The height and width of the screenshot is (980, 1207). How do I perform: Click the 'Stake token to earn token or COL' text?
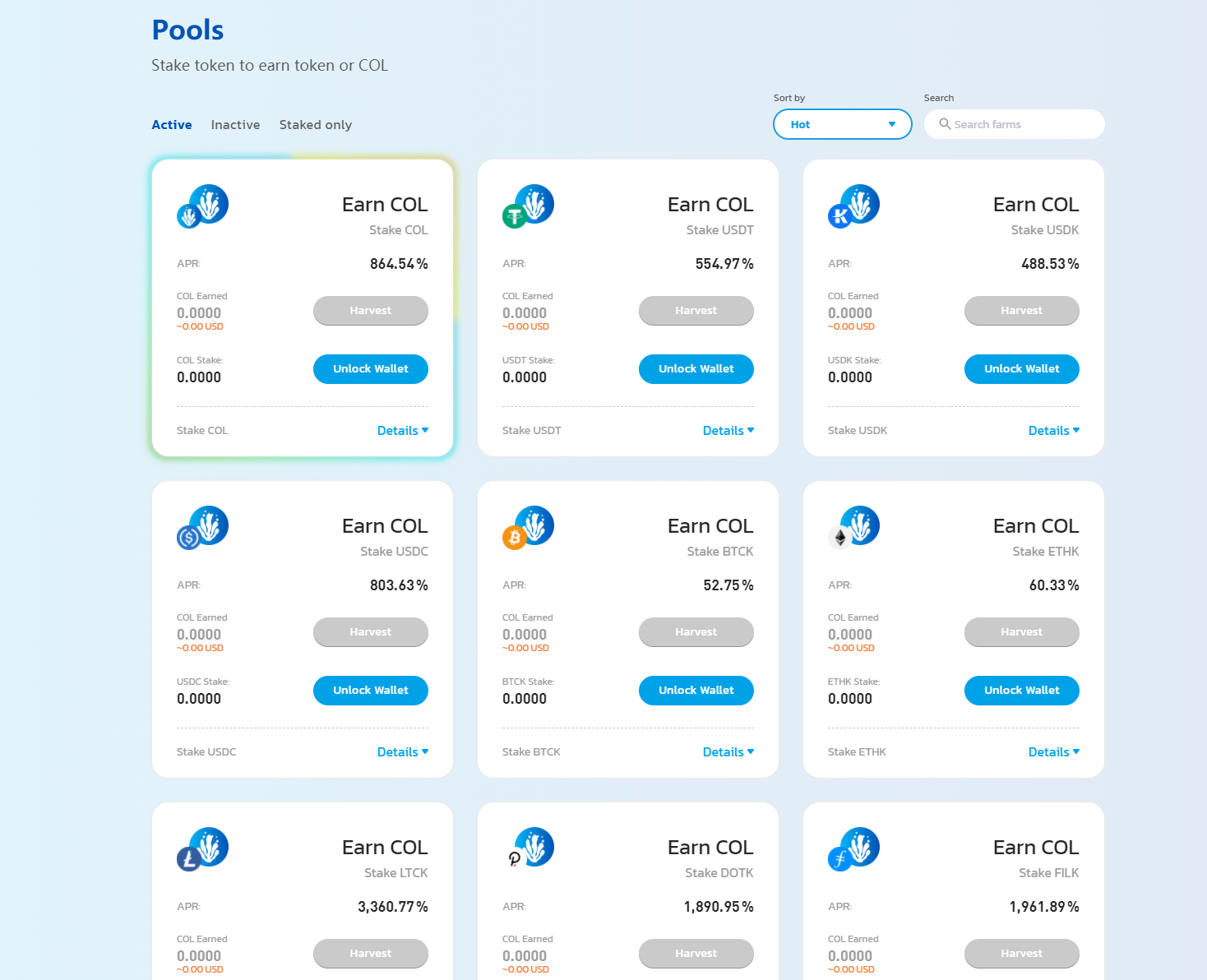coord(270,66)
